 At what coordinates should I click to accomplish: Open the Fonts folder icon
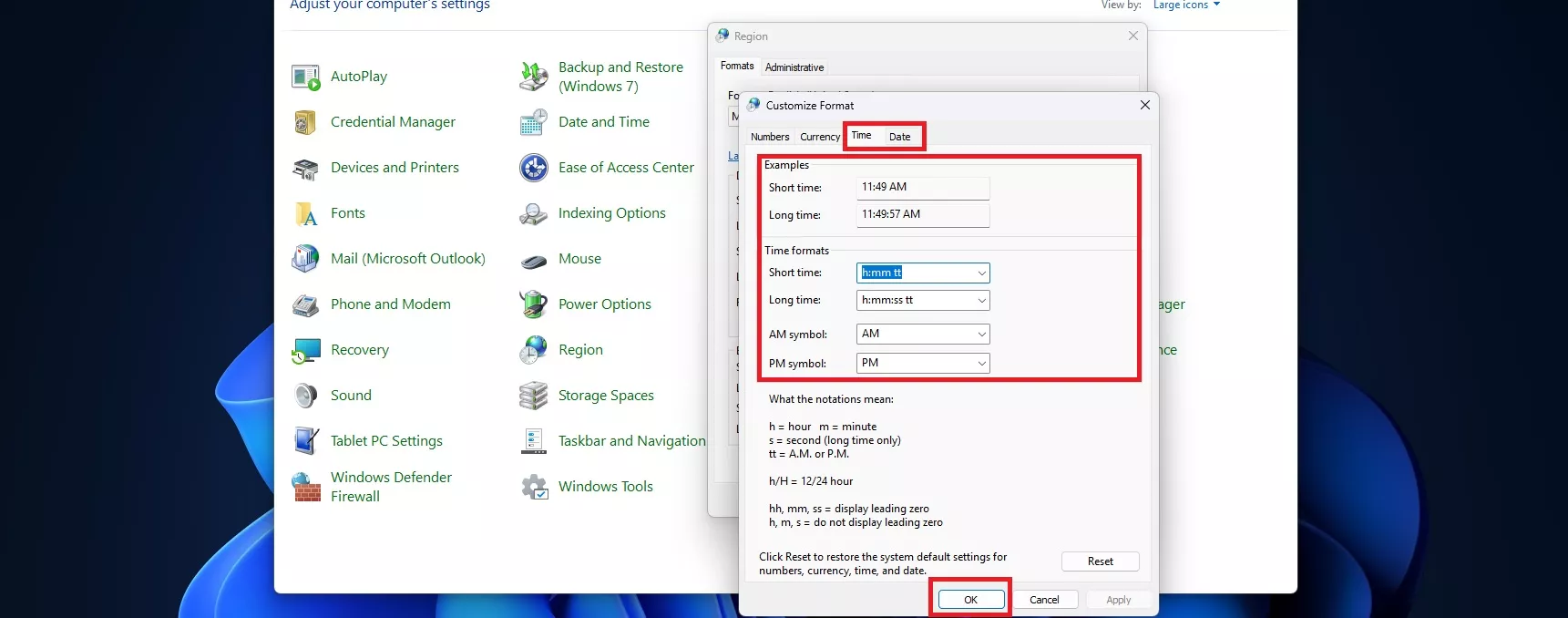click(306, 214)
